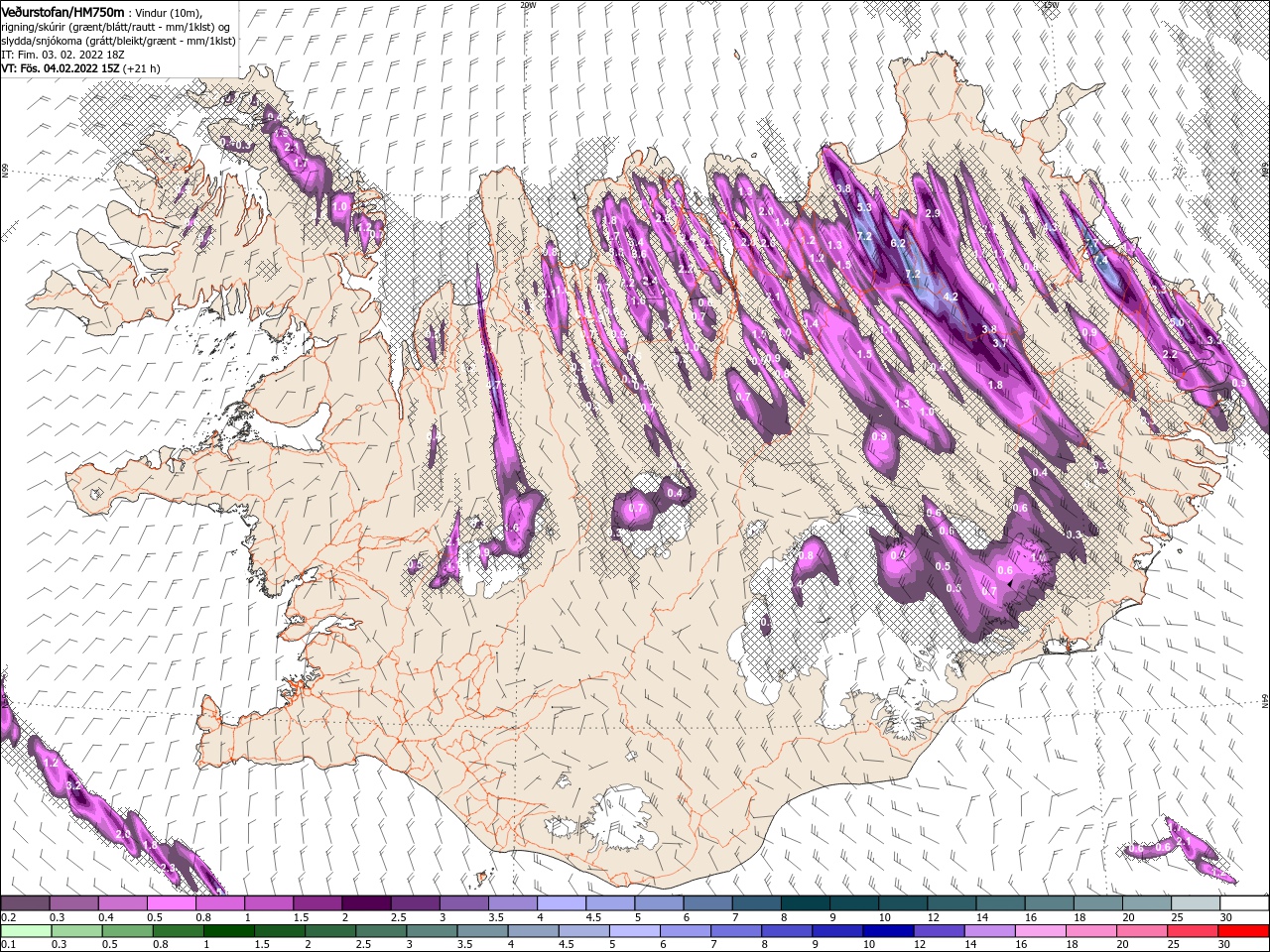Click the upper legend swatch labeled 3
This screenshot has width=1270, height=952.
[x=463, y=902]
